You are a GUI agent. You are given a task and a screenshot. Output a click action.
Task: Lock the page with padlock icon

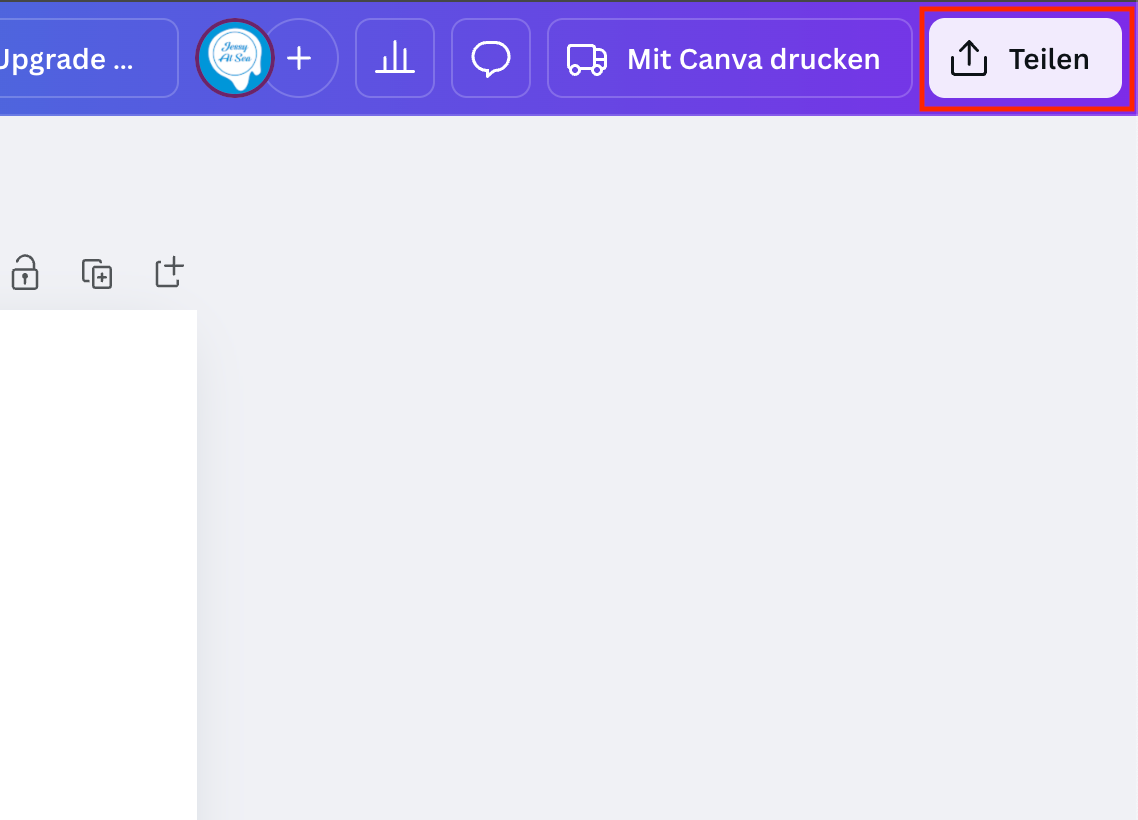click(24, 272)
